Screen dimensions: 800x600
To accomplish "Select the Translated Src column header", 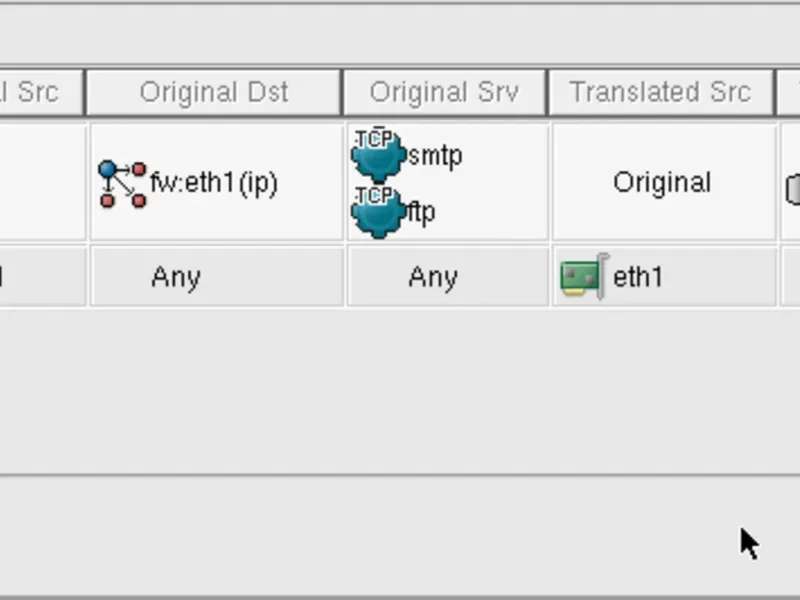I will point(660,93).
